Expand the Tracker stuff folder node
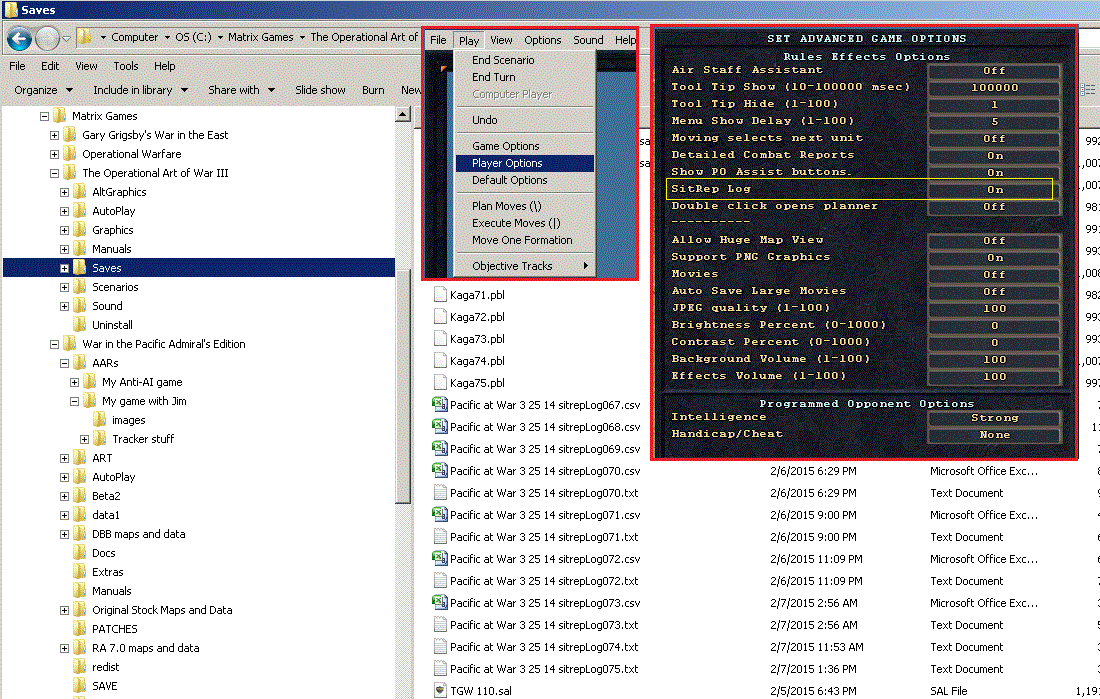Screen dimensions: 1100x699 [x=84, y=439]
